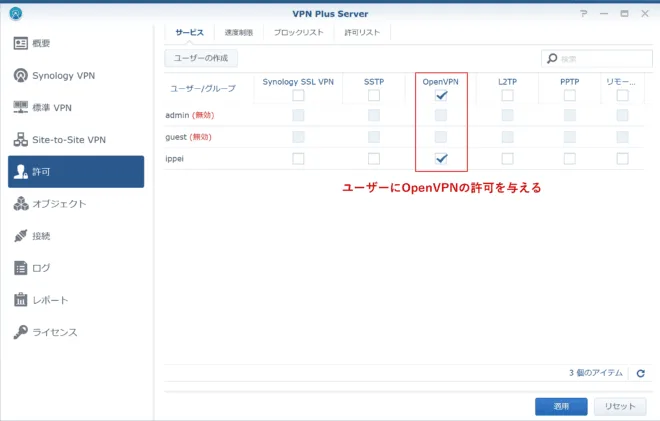Toggle Synology SSL VPN header checkbox
Image resolution: width=660 pixels, height=421 pixels.
pos(298,96)
